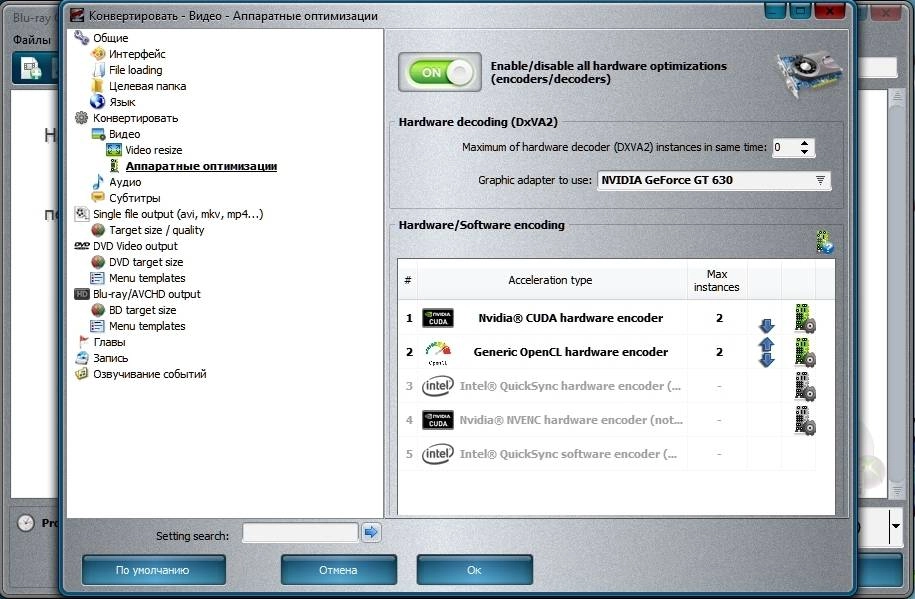The width and height of the screenshot is (915, 599).
Task: Click Max instances value for CUDA encoder
Action: click(719, 318)
